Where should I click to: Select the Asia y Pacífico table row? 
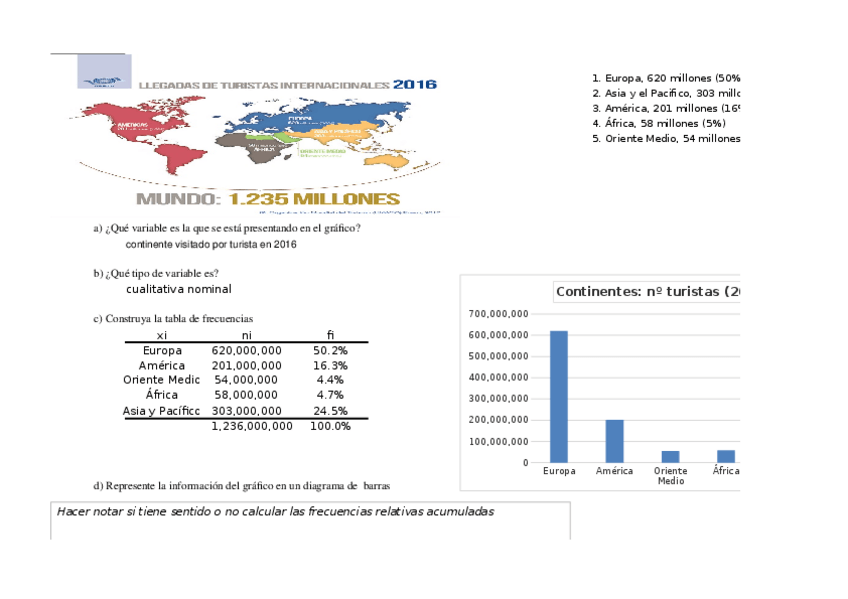click(x=163, y=410)
